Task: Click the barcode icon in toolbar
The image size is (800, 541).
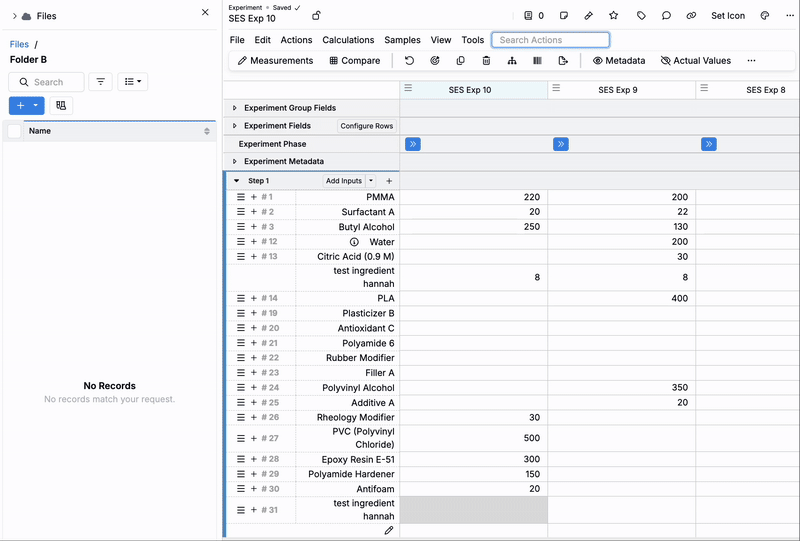Action: pyautogui.click(x=537, y=61)
